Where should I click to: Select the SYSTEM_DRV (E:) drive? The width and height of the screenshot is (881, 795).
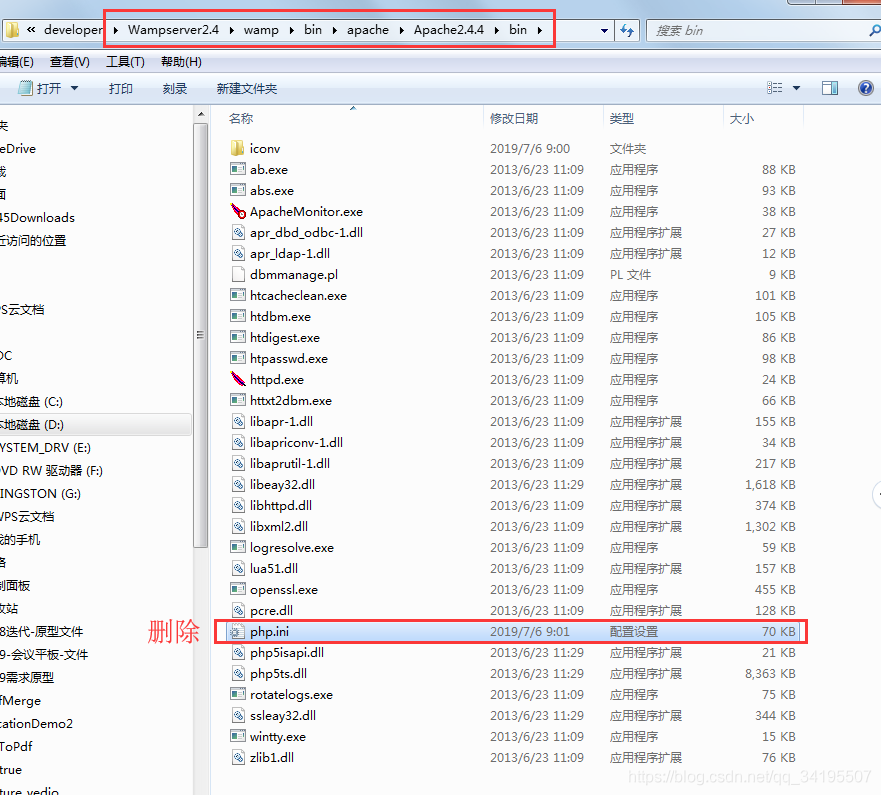46,448
